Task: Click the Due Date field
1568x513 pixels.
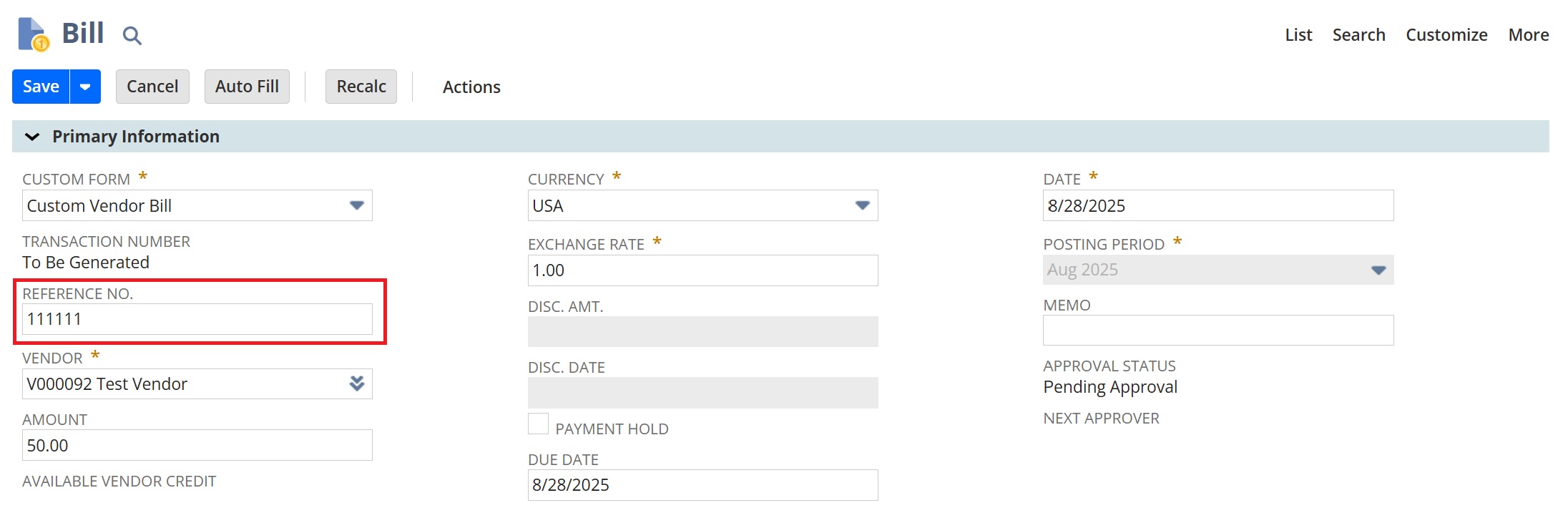Action: (702, 485)
